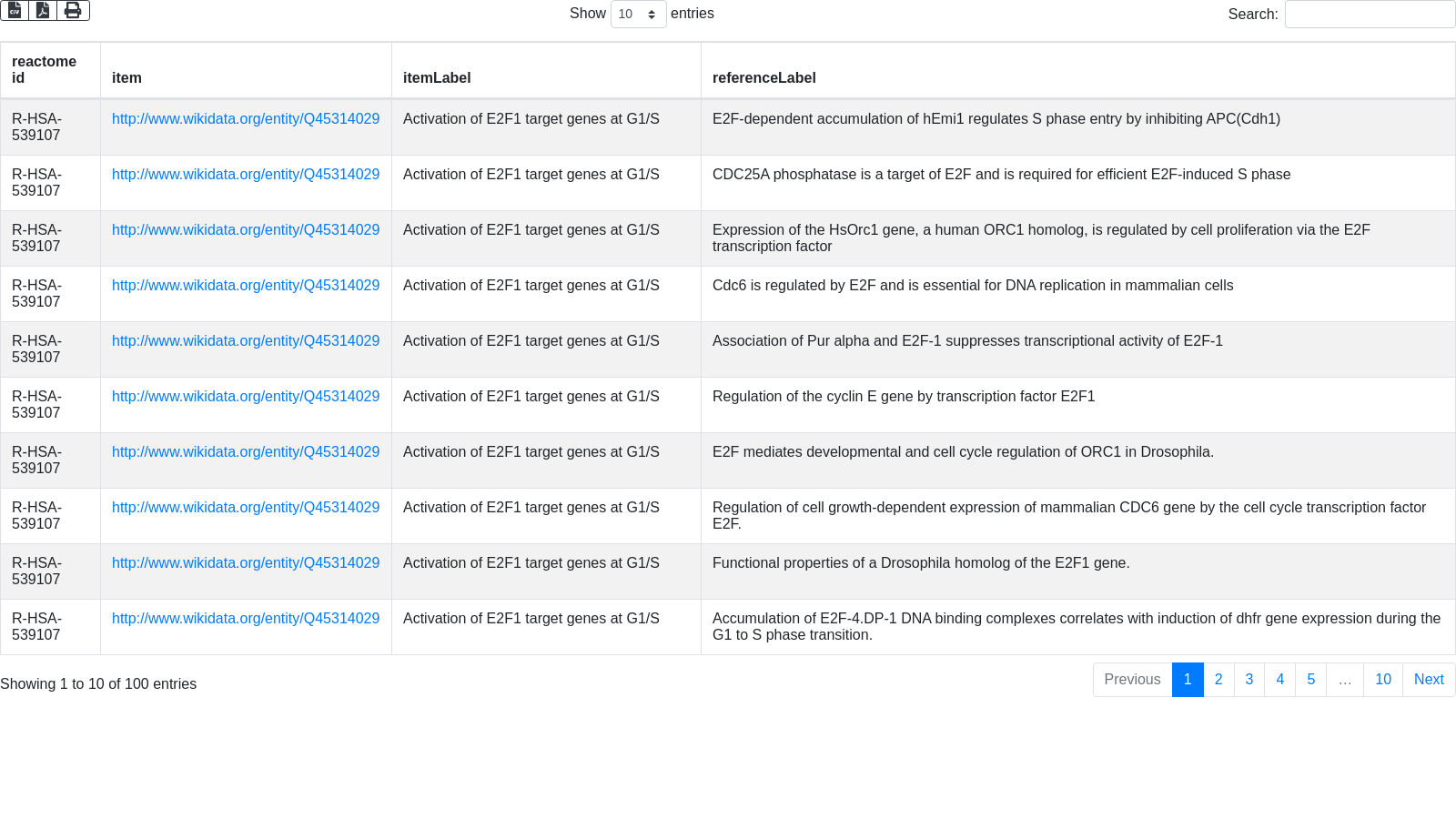Select current page 1 button
The height and width of the screenshot is (819, 1456).
[x=1188, y=680]
